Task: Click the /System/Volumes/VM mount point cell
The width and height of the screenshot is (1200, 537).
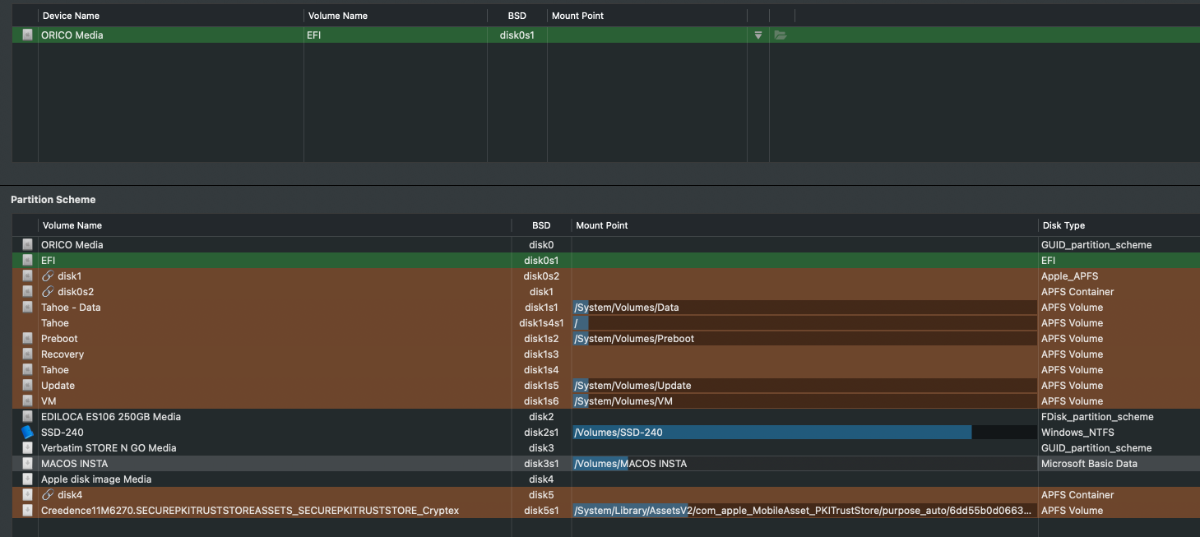Action: [632, 402]
